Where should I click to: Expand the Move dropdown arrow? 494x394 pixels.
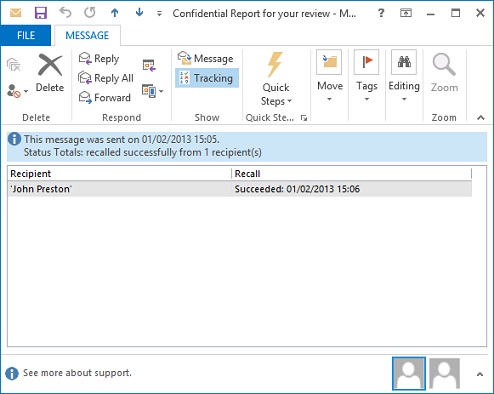click(329, 99)
